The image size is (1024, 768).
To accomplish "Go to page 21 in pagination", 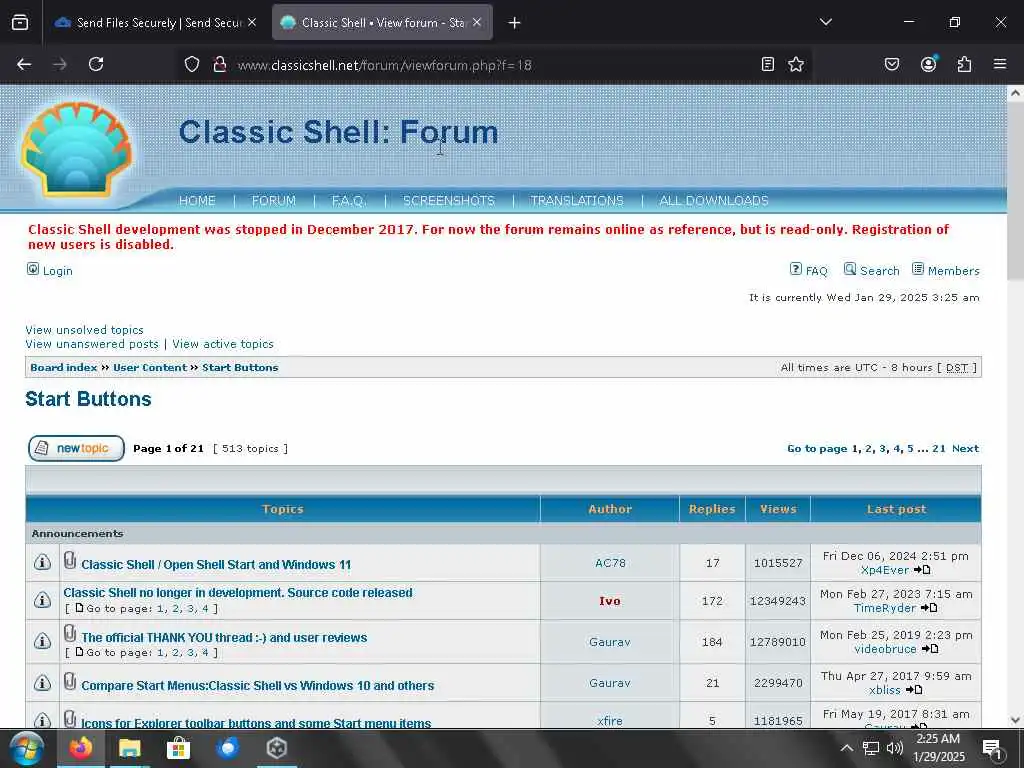I will pyautogui.click(x=938, y=449).
